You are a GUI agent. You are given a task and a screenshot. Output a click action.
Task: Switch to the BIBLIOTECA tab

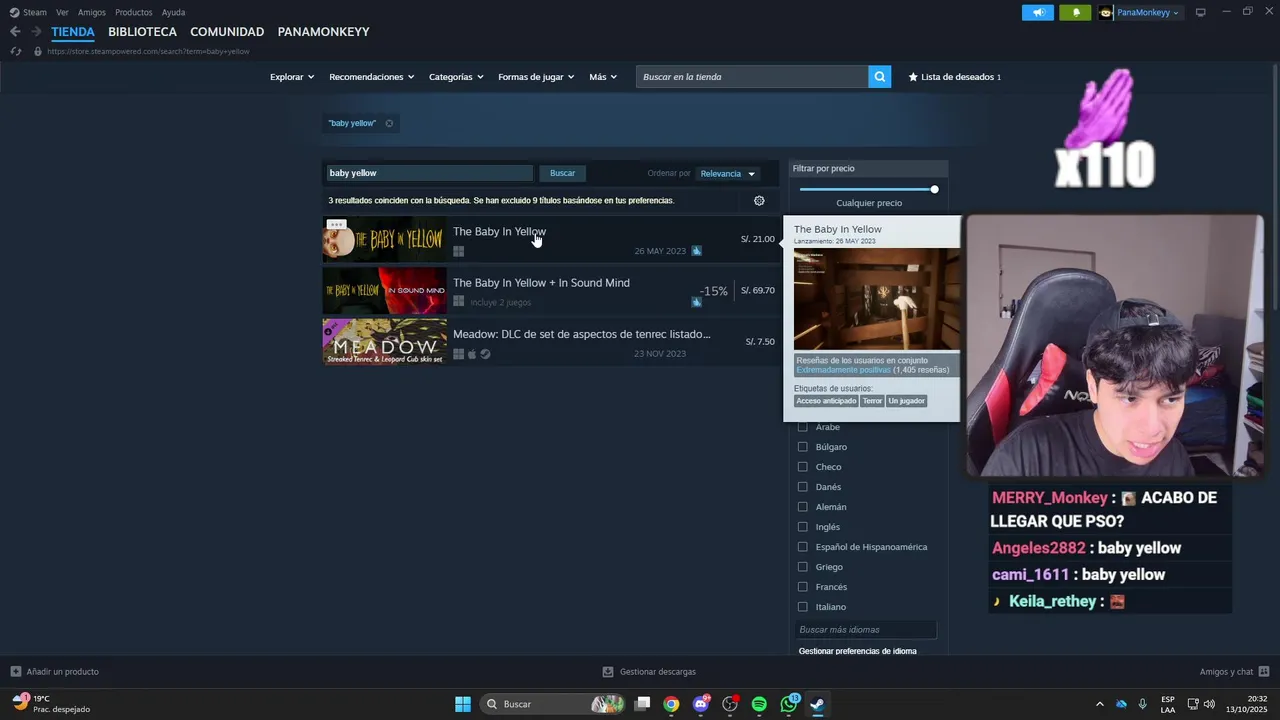pos(142,32)
